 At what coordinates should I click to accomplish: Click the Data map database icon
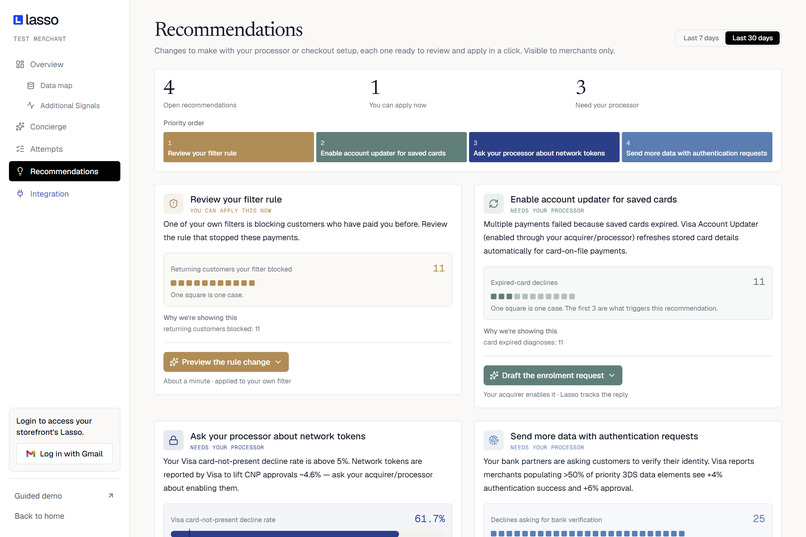pos(31,85)
